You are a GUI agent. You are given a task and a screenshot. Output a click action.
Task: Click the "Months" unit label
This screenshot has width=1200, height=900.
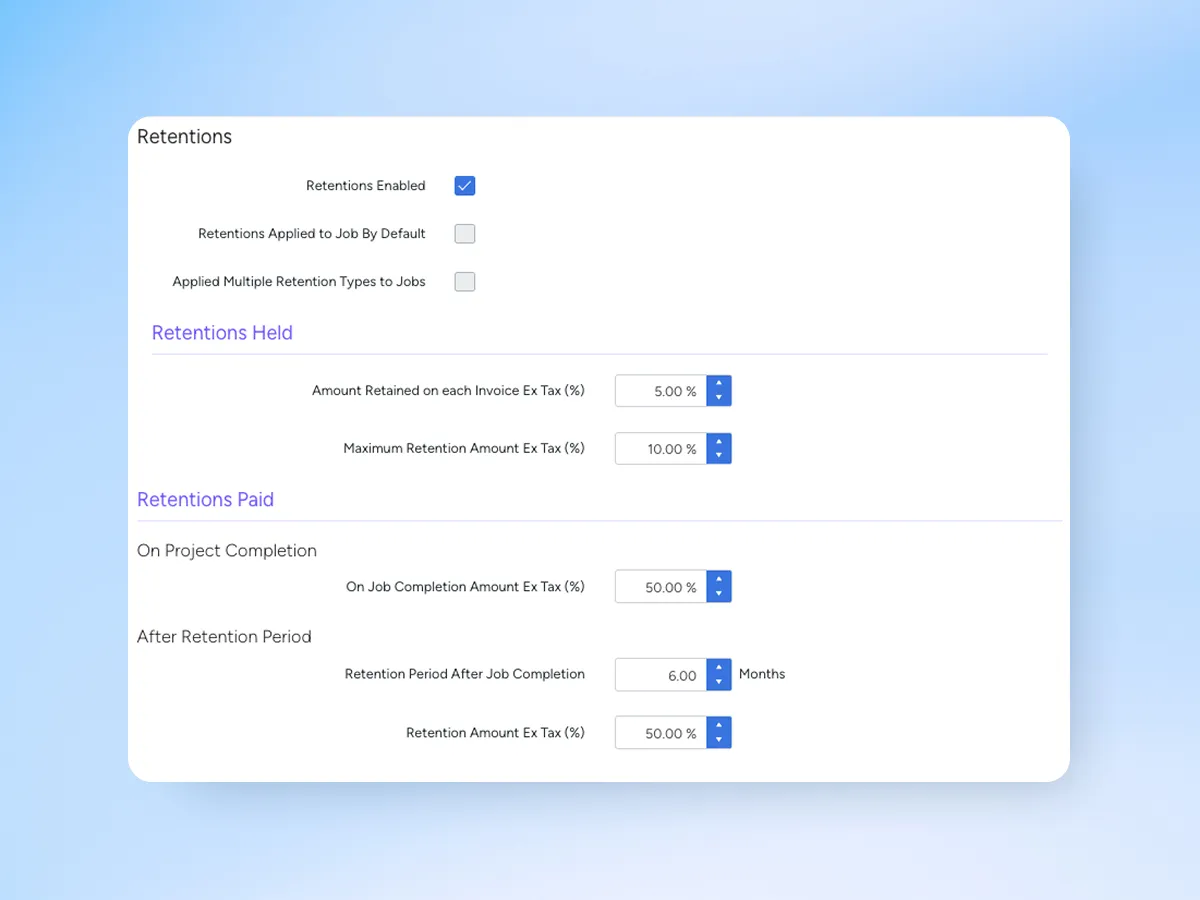[x=762, y=674]
